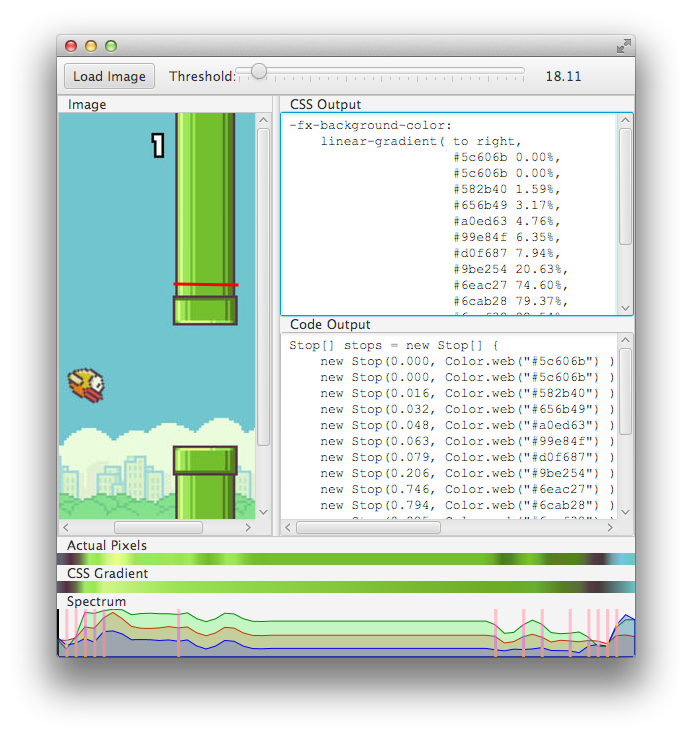
Task: Click the Code Output vertical scrollbar thumb
Action: tap(625, 391)
